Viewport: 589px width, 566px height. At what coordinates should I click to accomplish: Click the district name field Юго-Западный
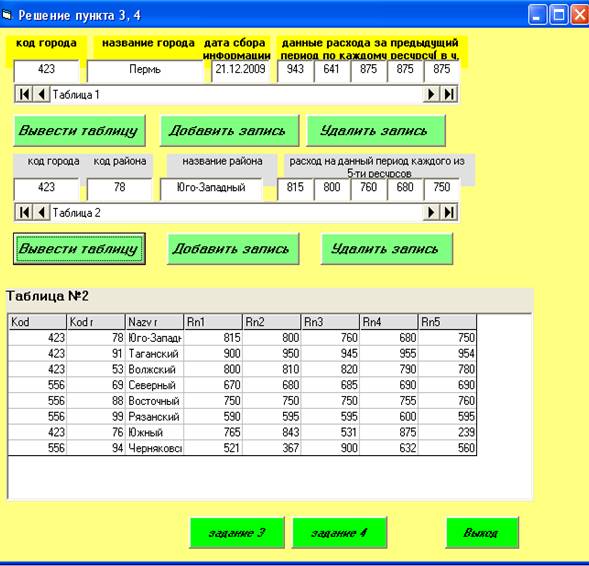[211, 189]
